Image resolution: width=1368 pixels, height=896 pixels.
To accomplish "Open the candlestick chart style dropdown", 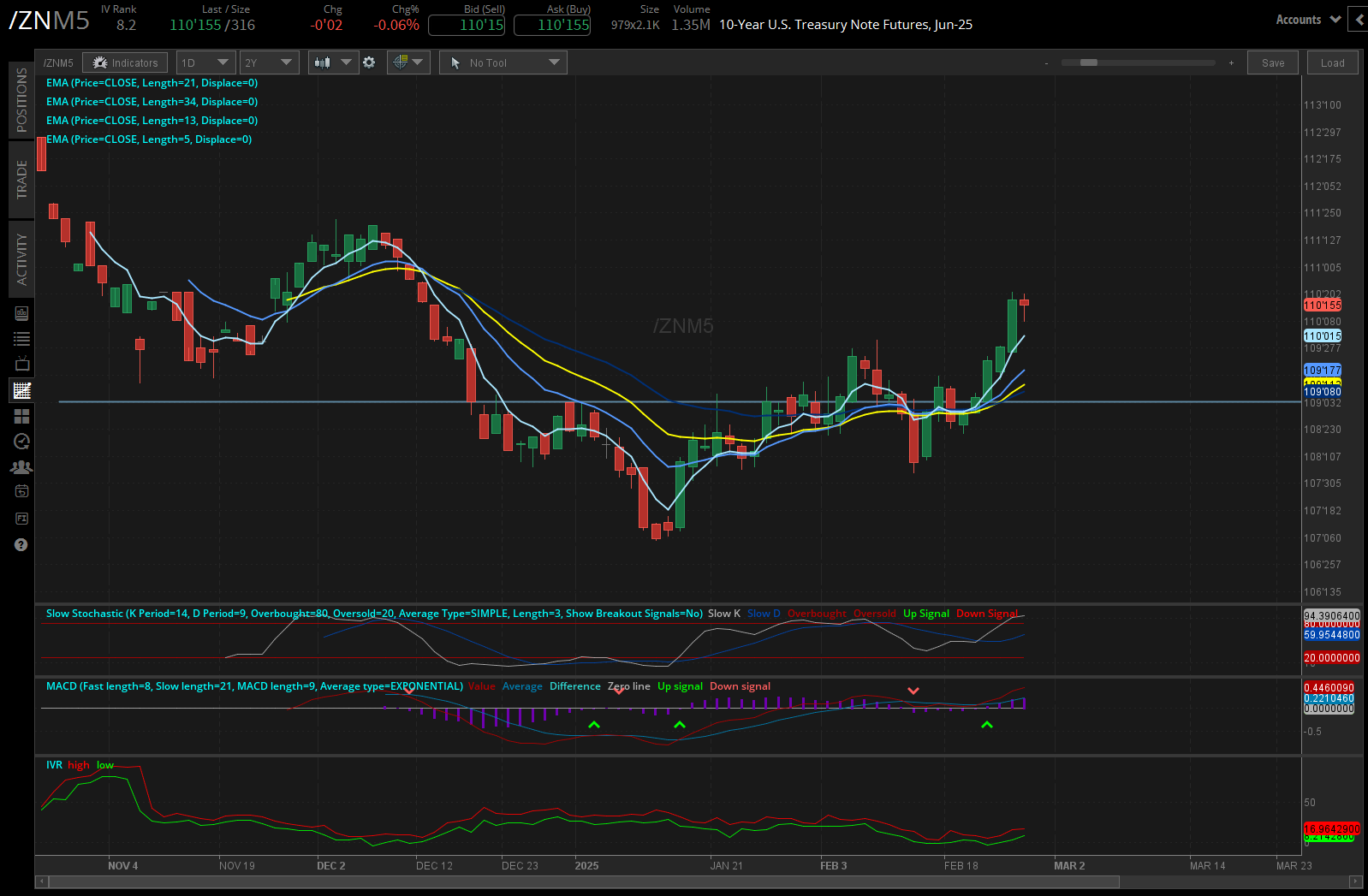I will [x=333, y=62].
